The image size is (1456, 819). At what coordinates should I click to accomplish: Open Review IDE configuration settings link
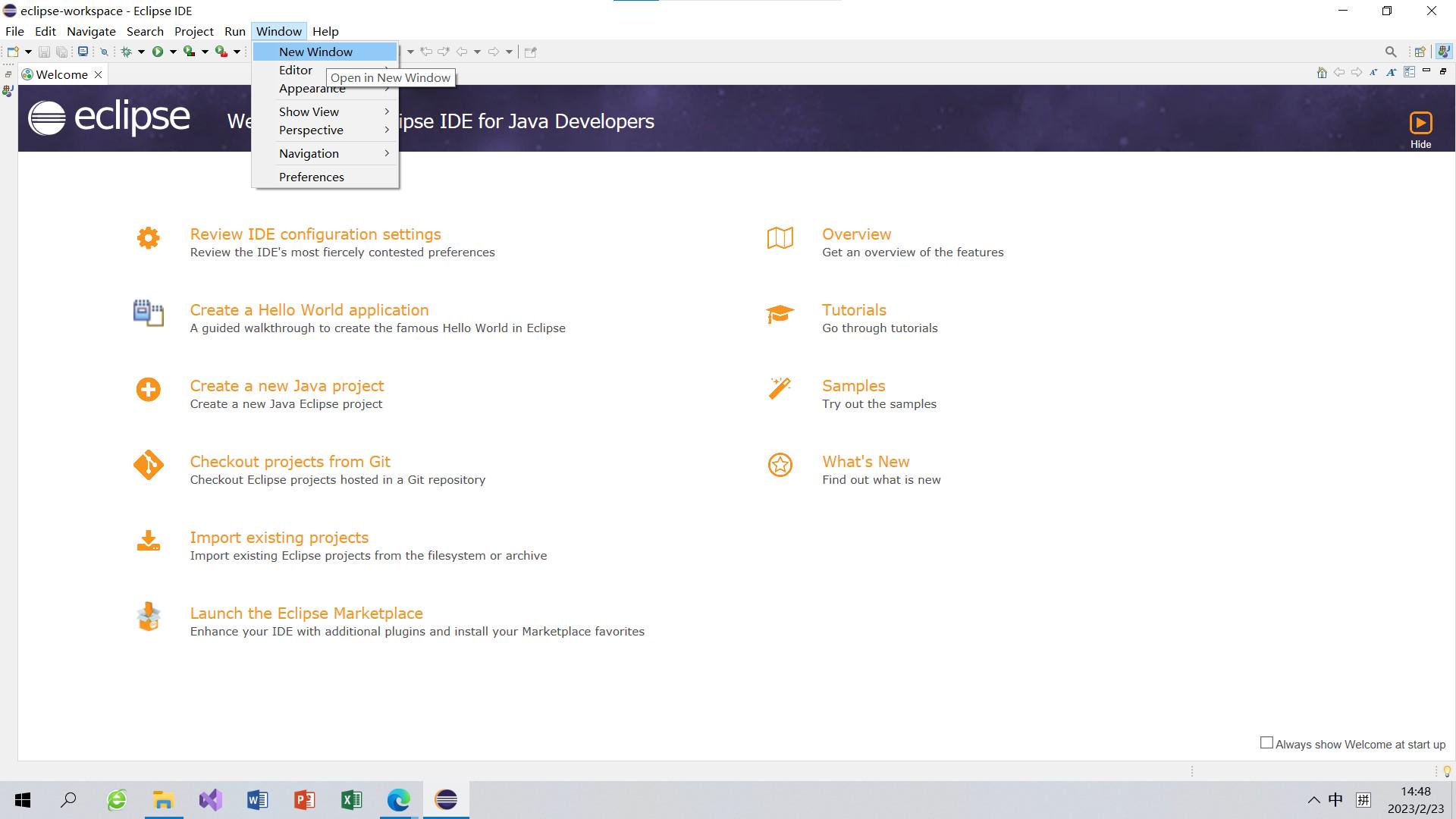(315, 234)
